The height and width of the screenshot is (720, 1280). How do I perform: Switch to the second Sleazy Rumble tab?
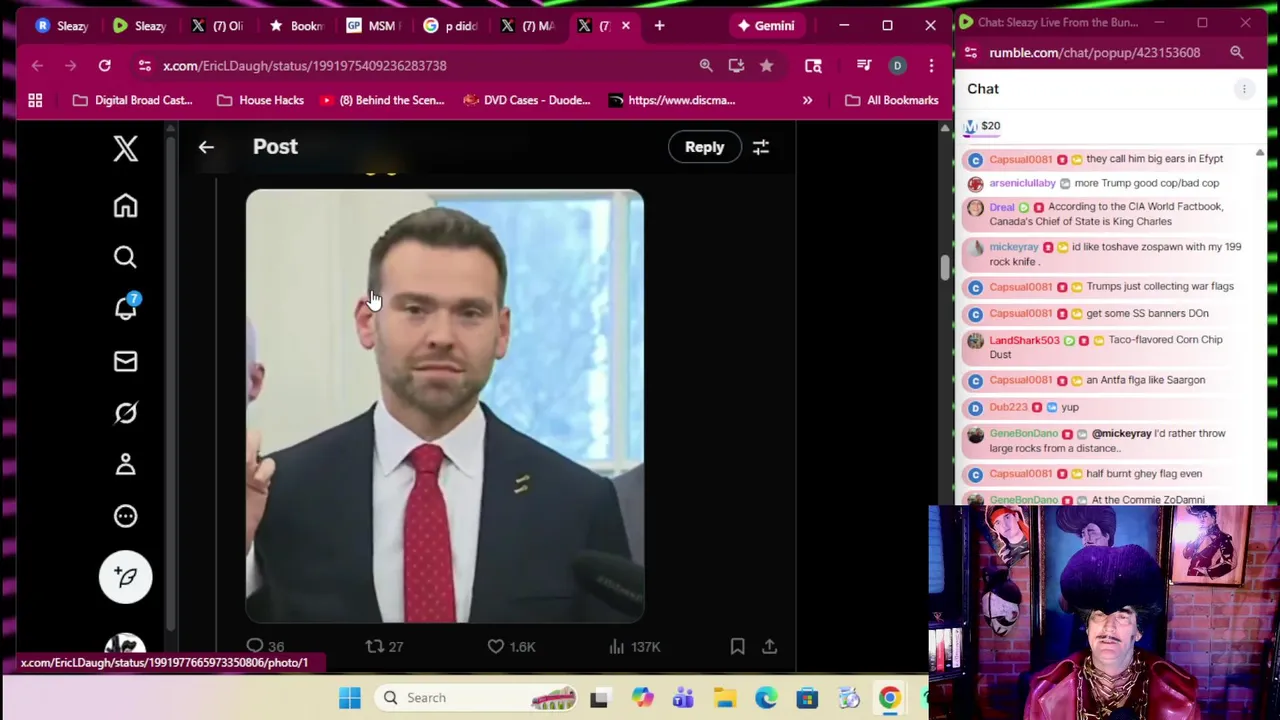coord(139,26)
